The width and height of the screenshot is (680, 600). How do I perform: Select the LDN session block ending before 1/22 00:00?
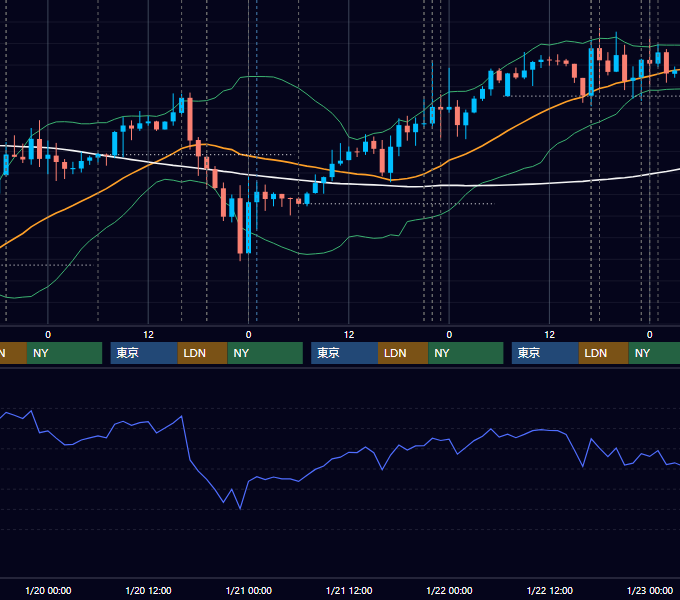point(403,353)
